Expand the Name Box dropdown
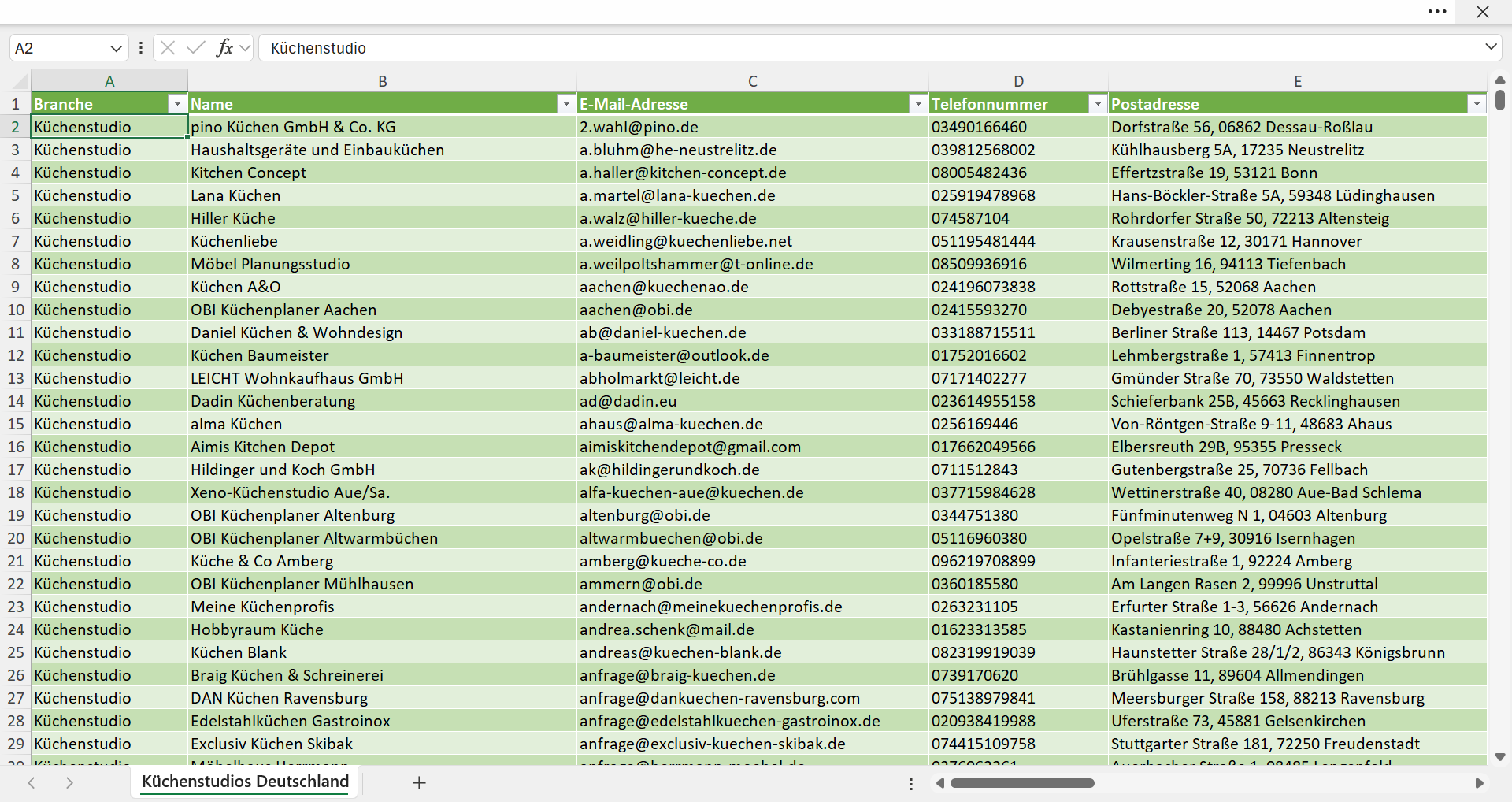This screenshot has width=1512, height=802. pyautogui.click(x=116, y=48)
